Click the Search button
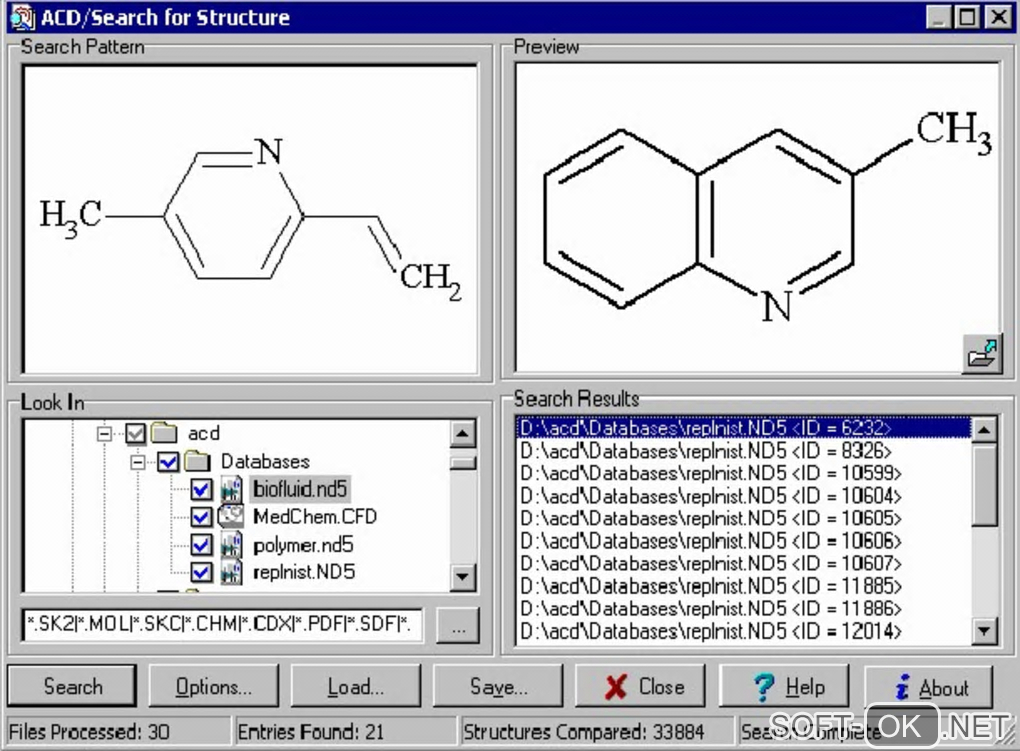The height and width of the screenshot is (751, 1020). (72, 686)
